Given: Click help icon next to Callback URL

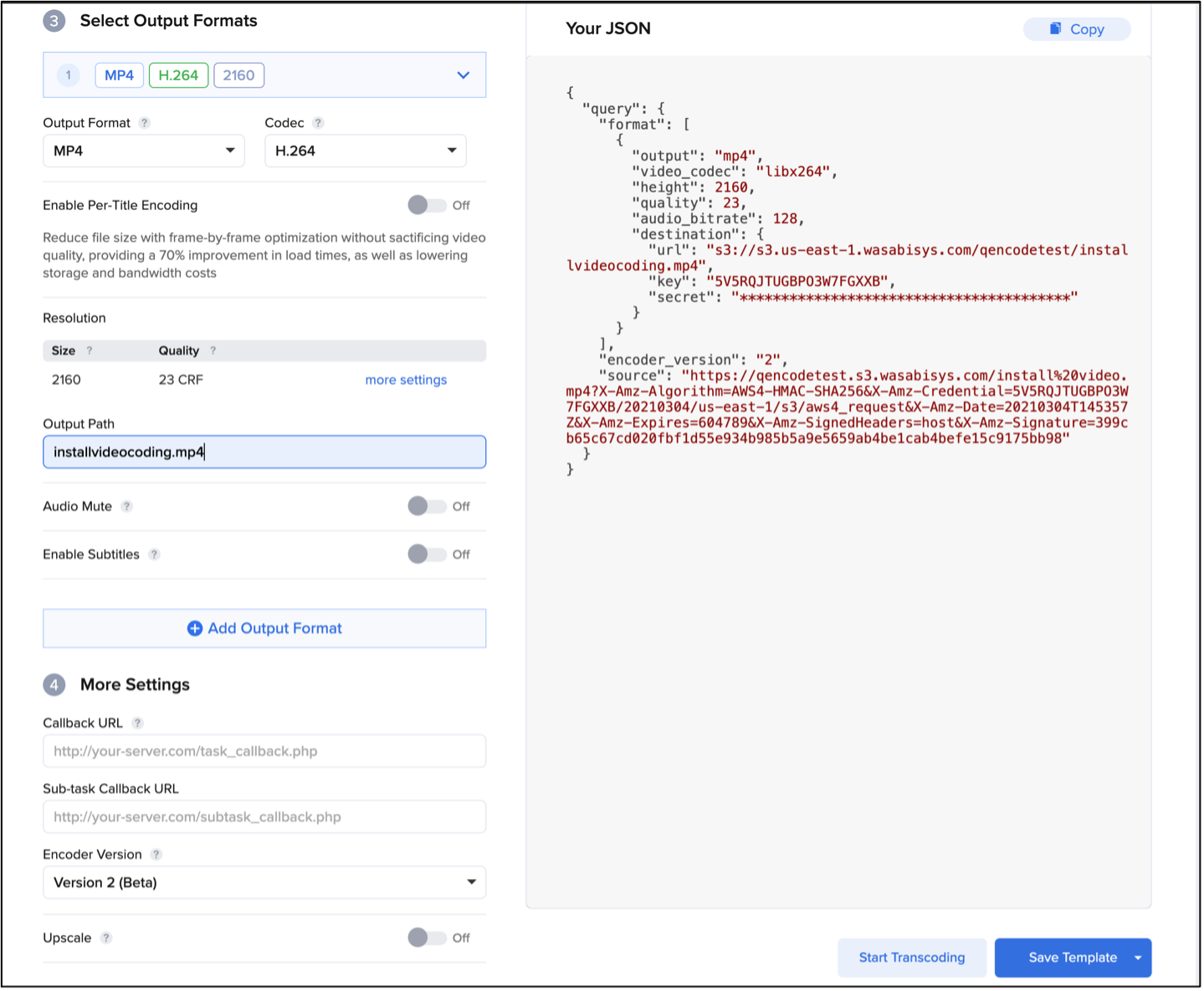Looking at the screenshot, I should click(x=138, y=723).
